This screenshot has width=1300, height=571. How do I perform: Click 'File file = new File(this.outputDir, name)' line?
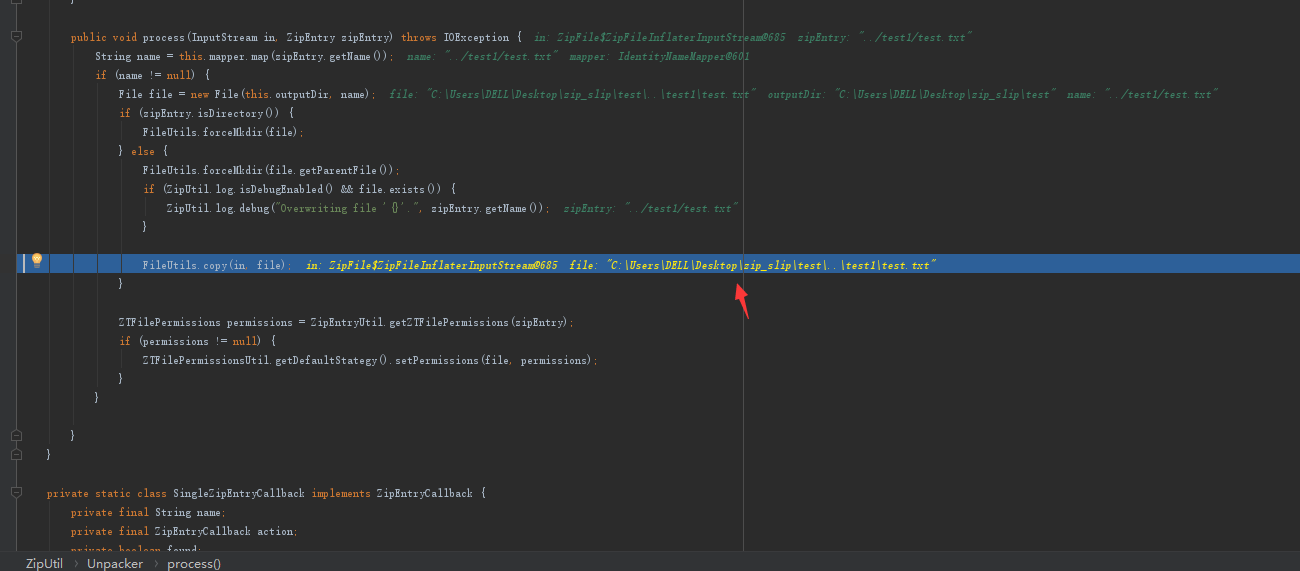point(247,95)
